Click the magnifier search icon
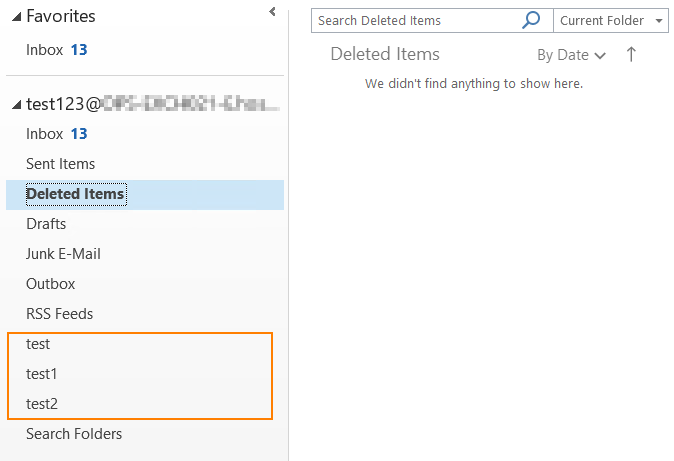 pos(532,20)
